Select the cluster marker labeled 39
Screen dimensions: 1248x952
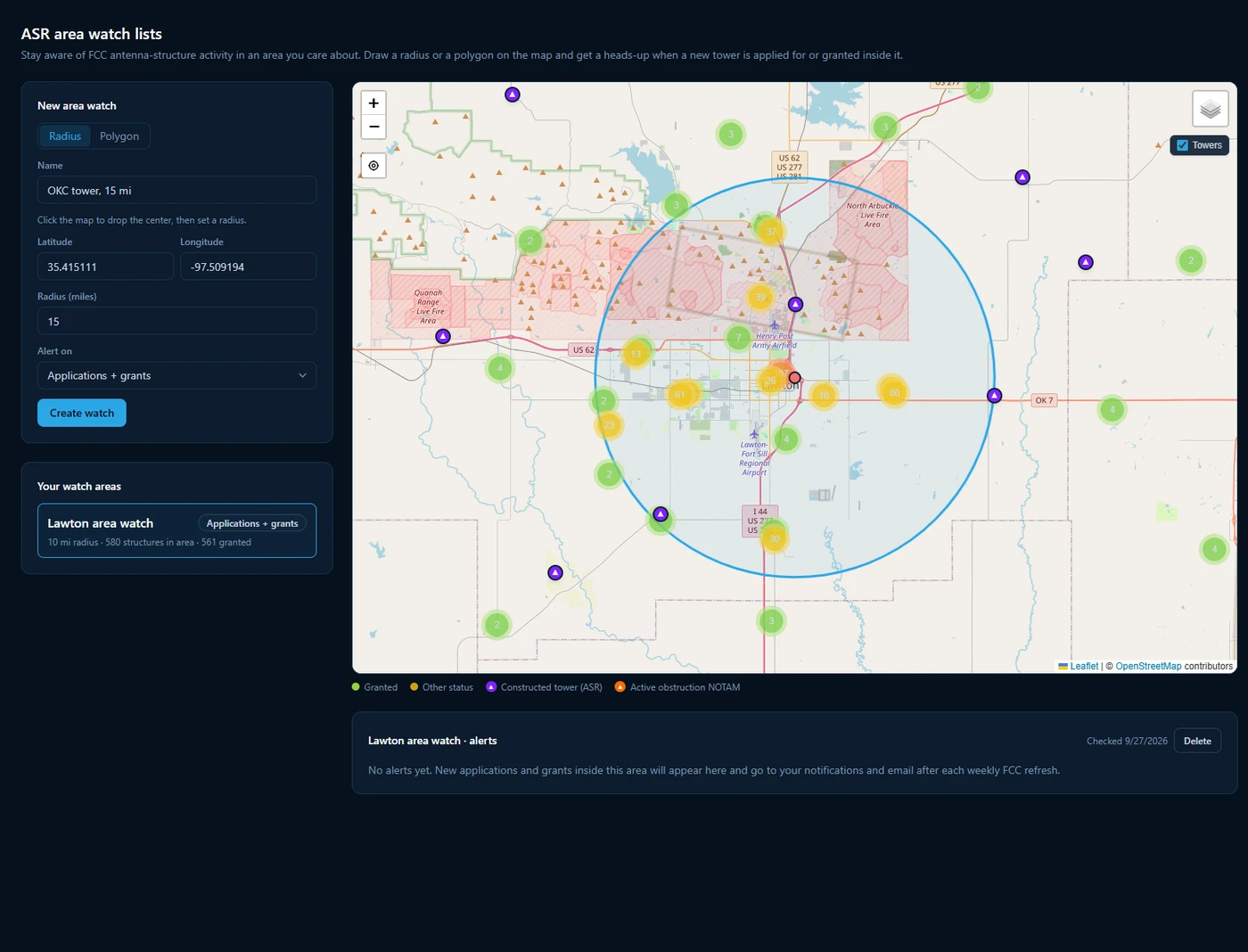(x=760, y=297)
